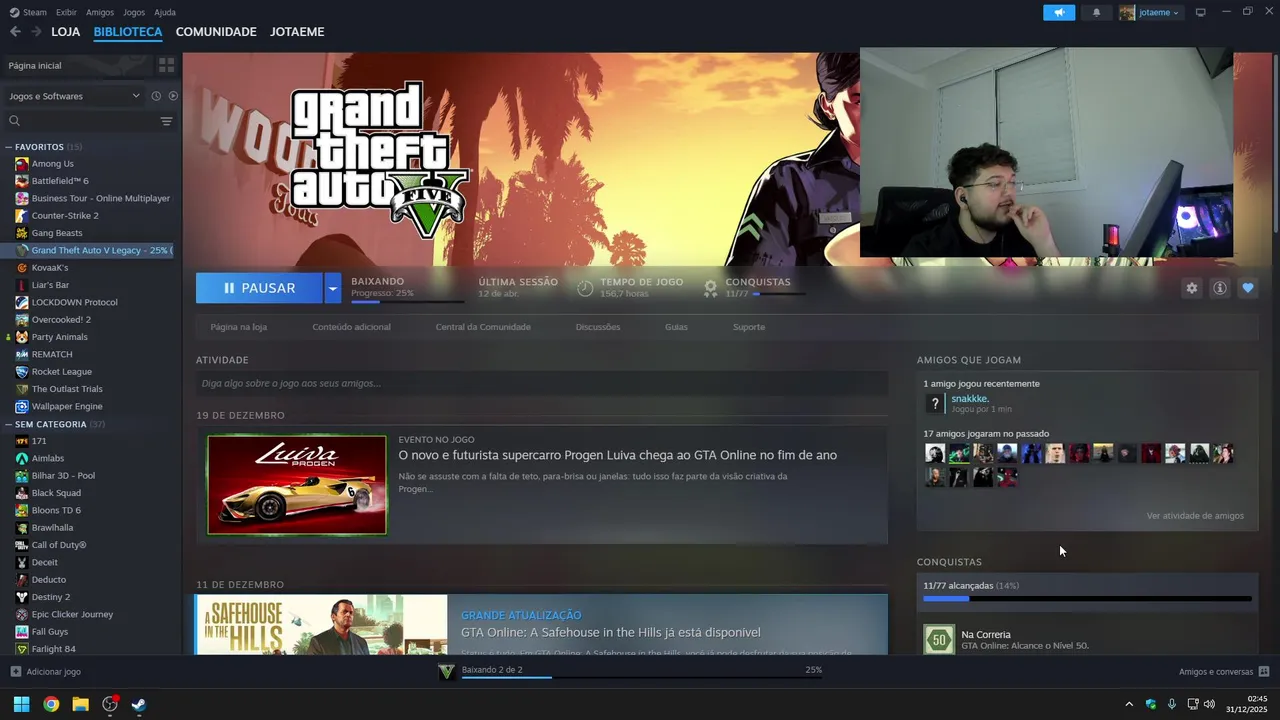Open Suporte link
The image size is (1280, 720).
(749, 327)
